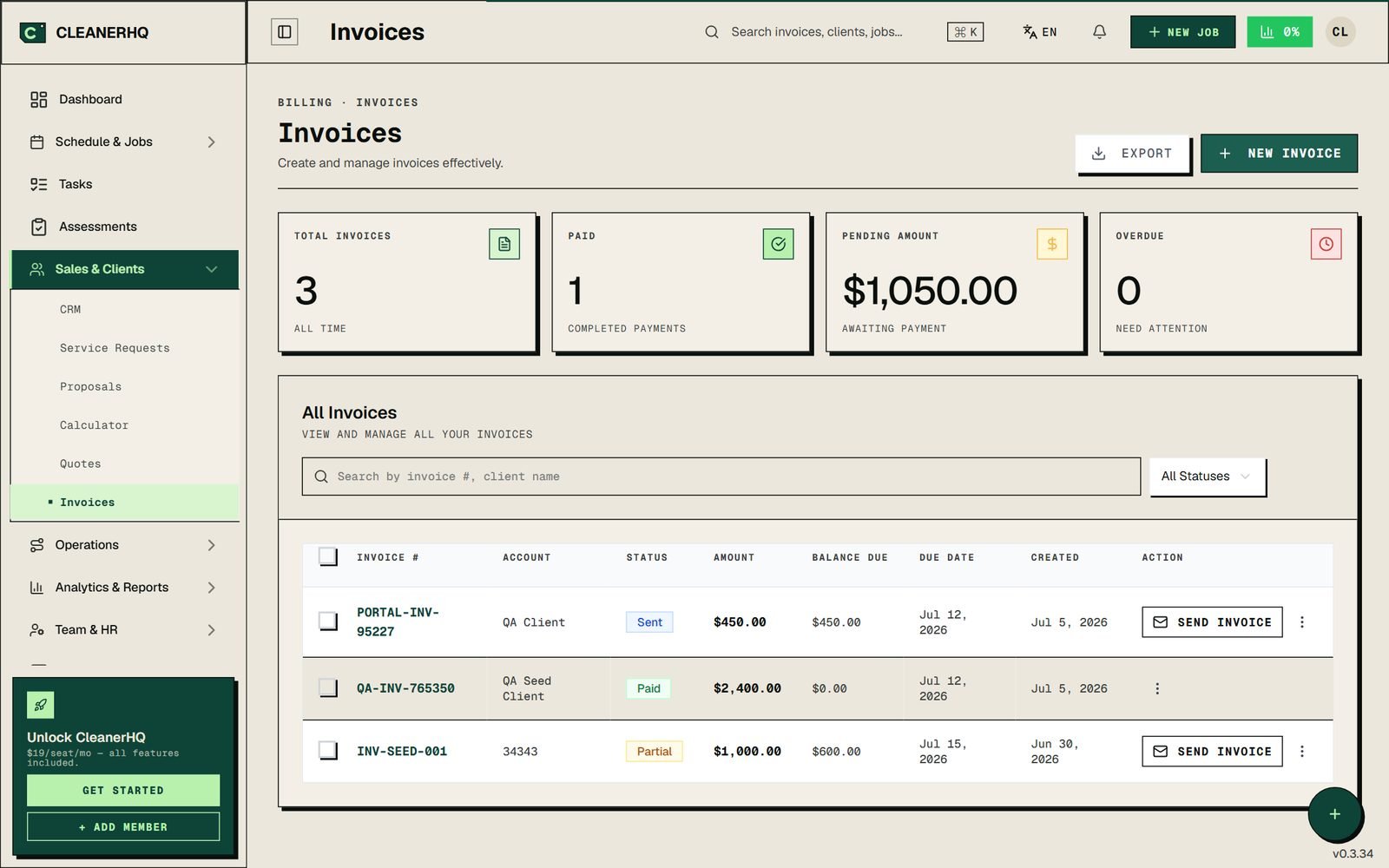Image resolution: width=1389 pixels, height=868 pixels.
Task: Open more options for PORTAL-INV-95227
Action: [x=1302, y=622]
